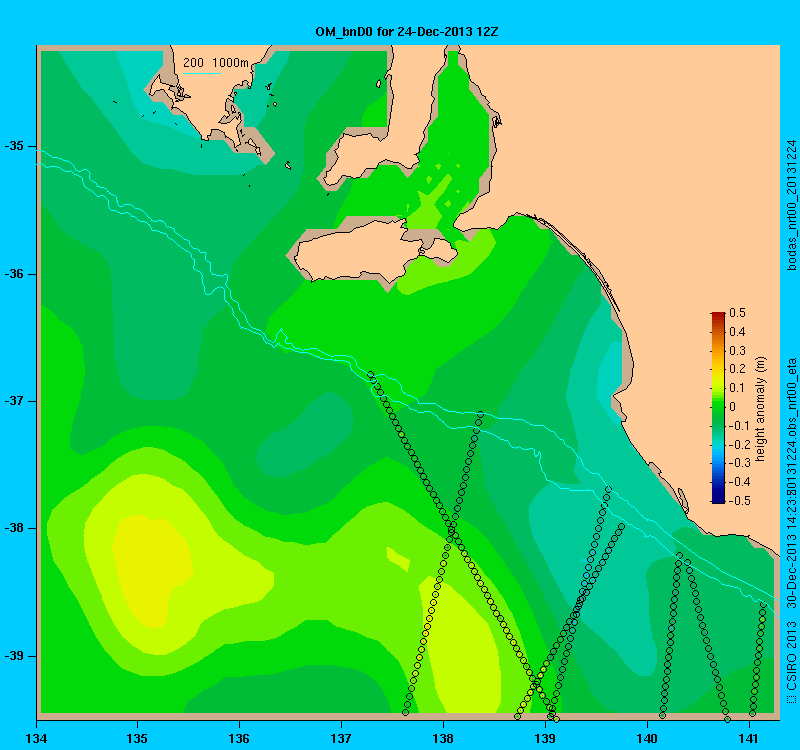800x750 pixels.
Task: Click the longitude label "137"
Action: tap(341, 738)
